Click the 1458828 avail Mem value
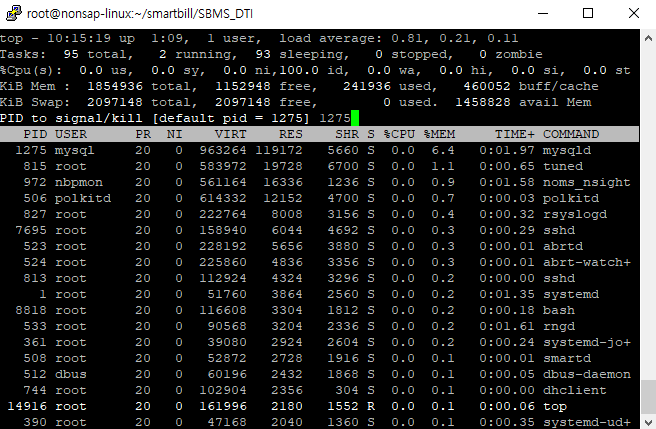Screen dimensions: 656x429 click(x=483, y=102)
